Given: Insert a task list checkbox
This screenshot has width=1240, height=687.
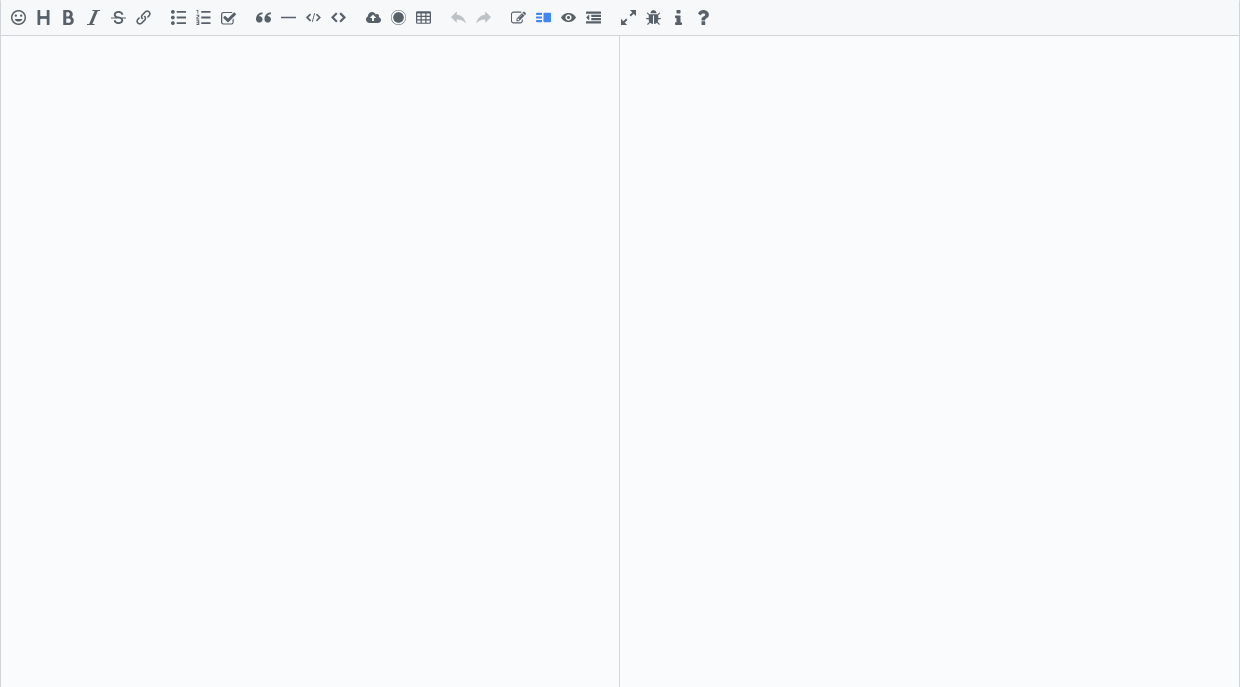Looking at the screenshot, I should click(x=228, y=17).
